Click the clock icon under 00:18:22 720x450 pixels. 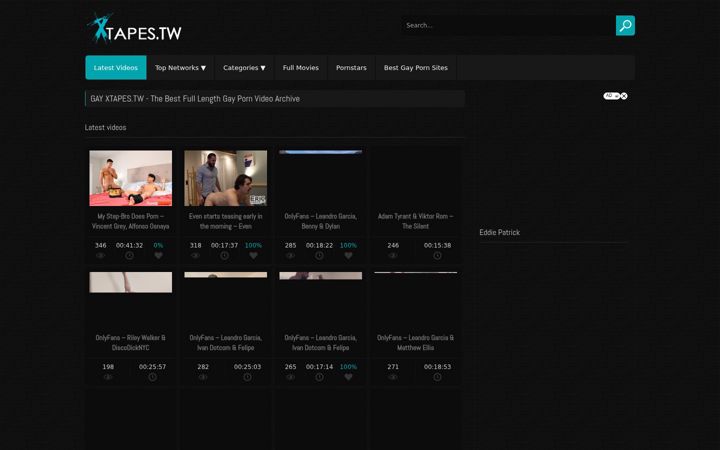click(x=320, y=255)
